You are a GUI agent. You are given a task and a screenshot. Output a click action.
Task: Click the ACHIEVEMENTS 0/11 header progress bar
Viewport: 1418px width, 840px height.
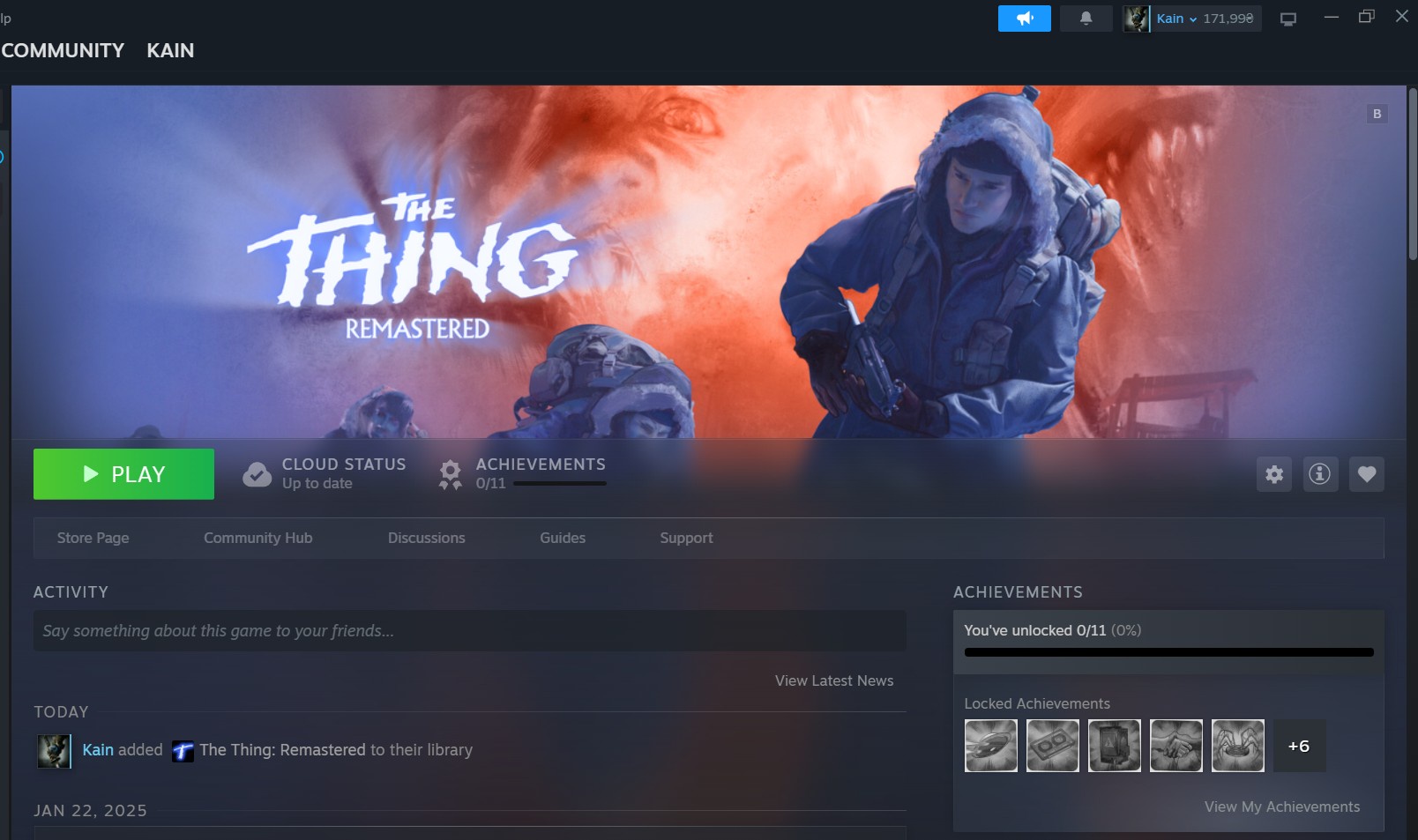(x=560, y=483)
